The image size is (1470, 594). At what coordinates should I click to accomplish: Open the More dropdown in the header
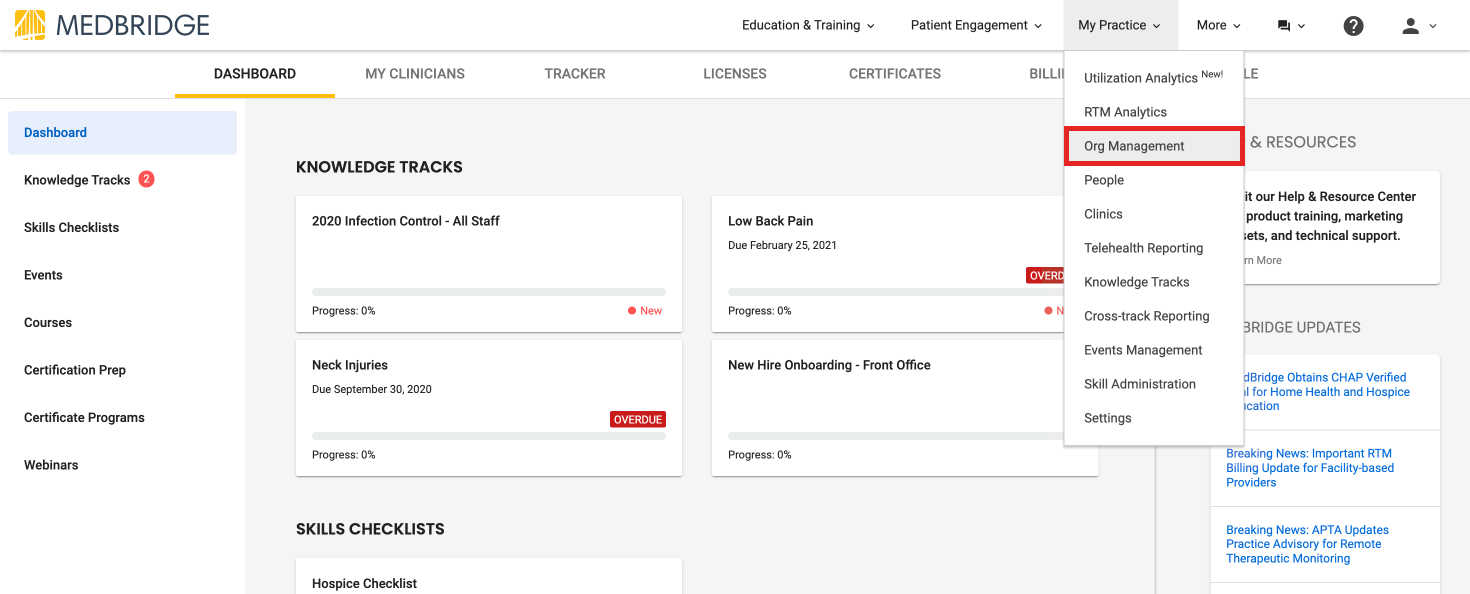[1218, 25]
